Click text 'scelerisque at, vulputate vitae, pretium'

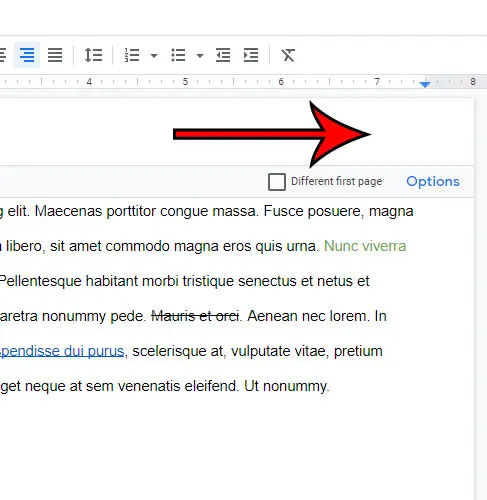257,351
